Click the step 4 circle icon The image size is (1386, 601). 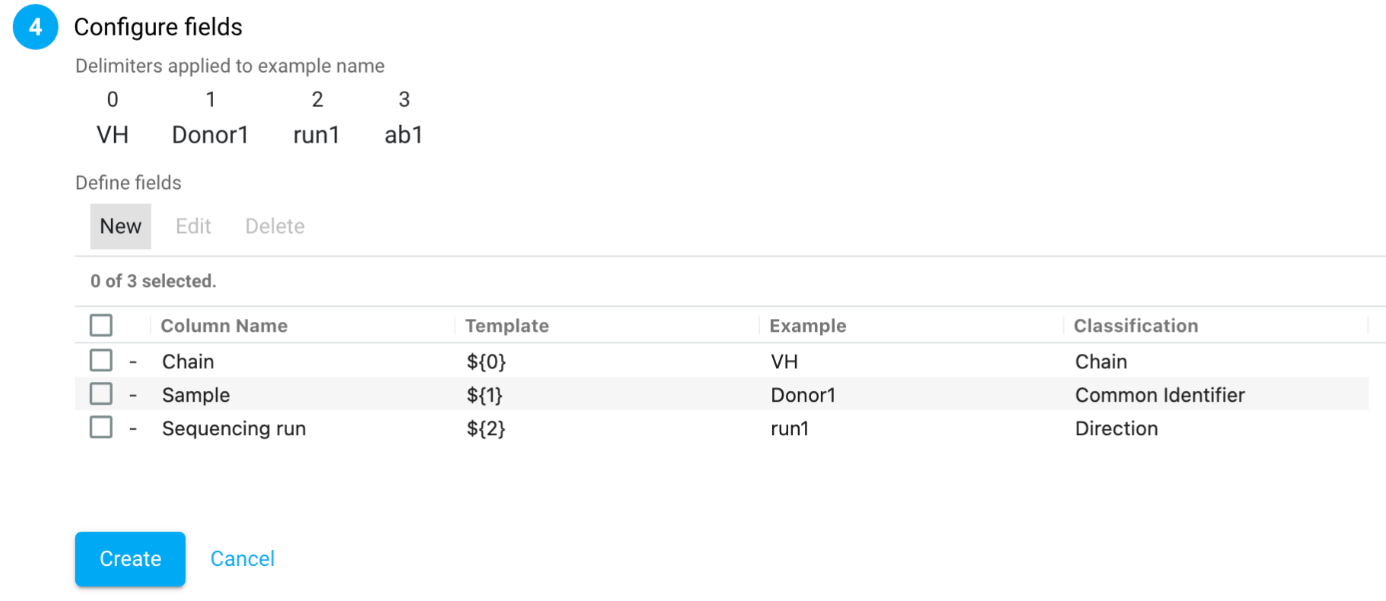tap(36, 28)
